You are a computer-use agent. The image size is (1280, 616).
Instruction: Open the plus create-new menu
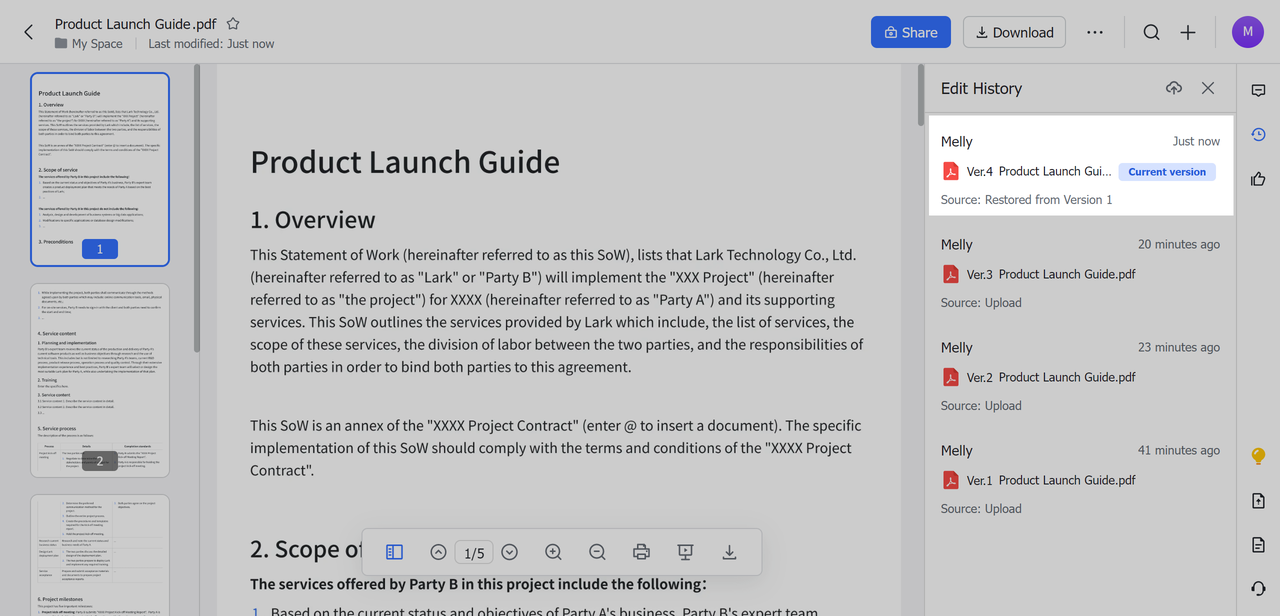pyautogui.click(x=1188, y=32)
